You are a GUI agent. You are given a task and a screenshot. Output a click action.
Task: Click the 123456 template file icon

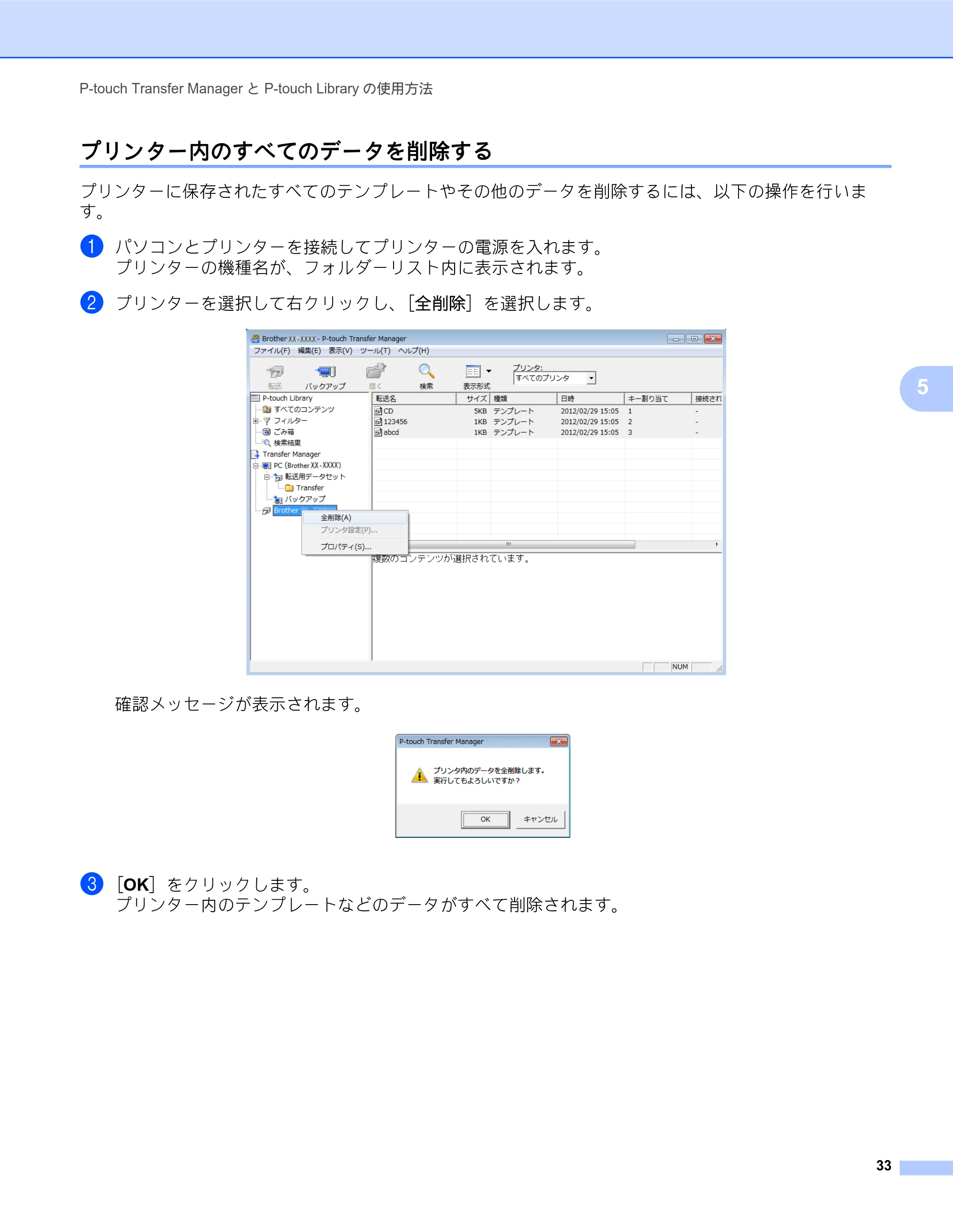pos(378,422)
